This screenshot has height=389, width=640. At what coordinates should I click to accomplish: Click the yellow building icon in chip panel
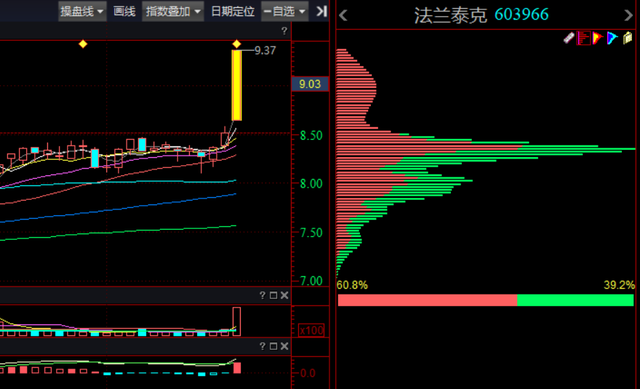[627, 38]
